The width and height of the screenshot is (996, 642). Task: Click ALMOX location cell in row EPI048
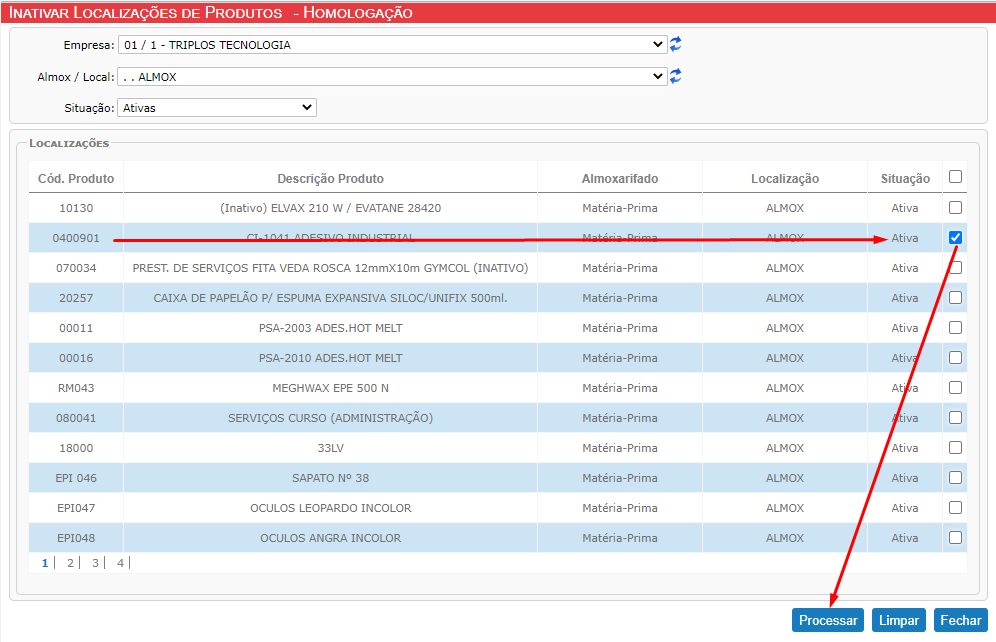click(x=785, y=538)
